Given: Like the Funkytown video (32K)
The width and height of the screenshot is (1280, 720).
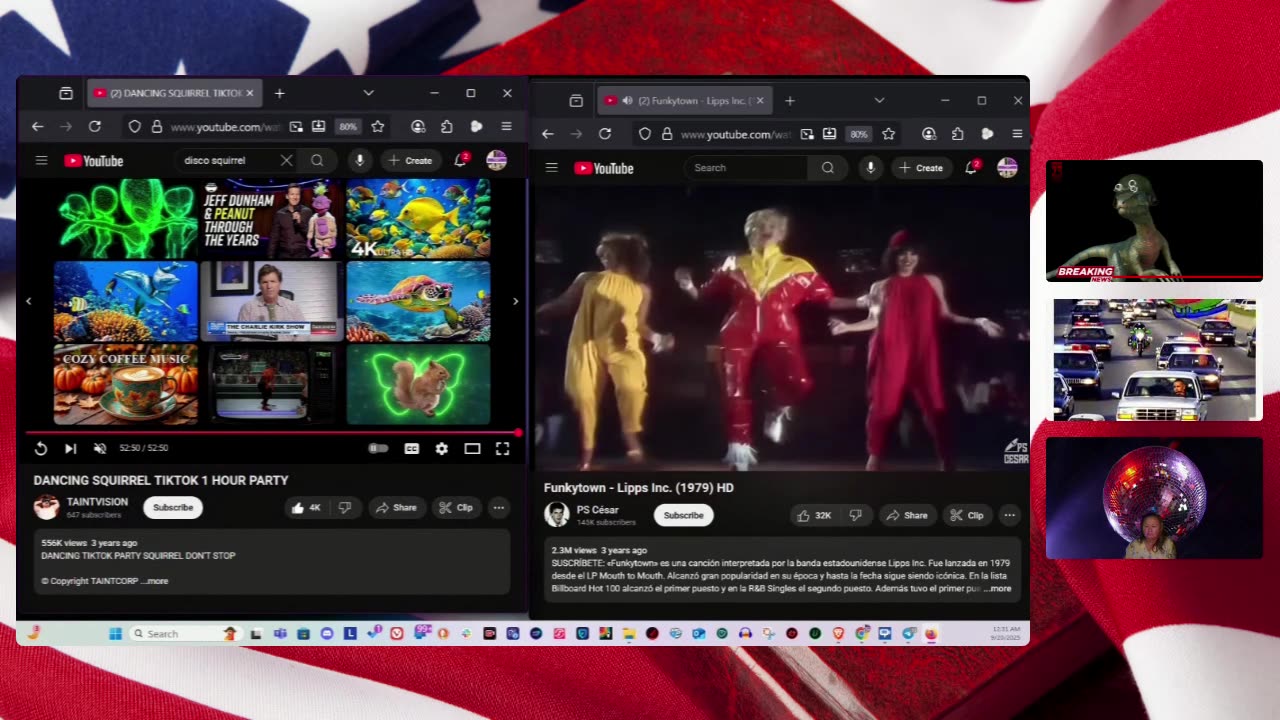Looking at the screenshot, I should tap(813, 516).
